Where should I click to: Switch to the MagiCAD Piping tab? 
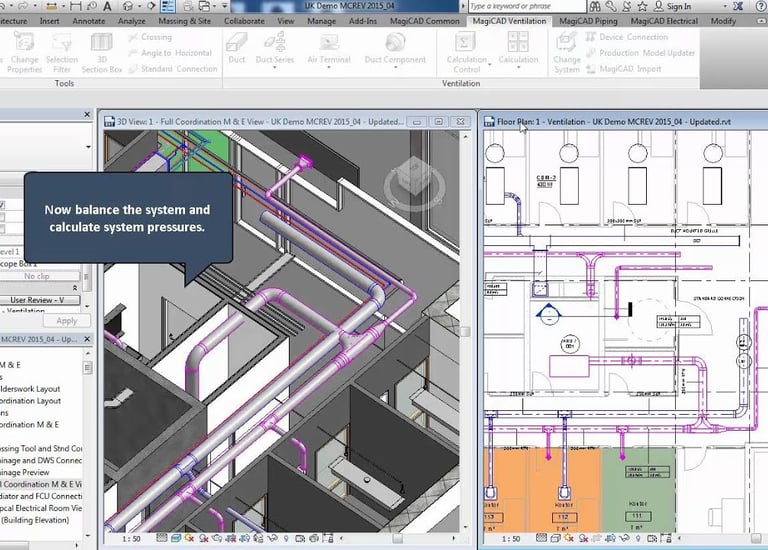tap(589, 21)
